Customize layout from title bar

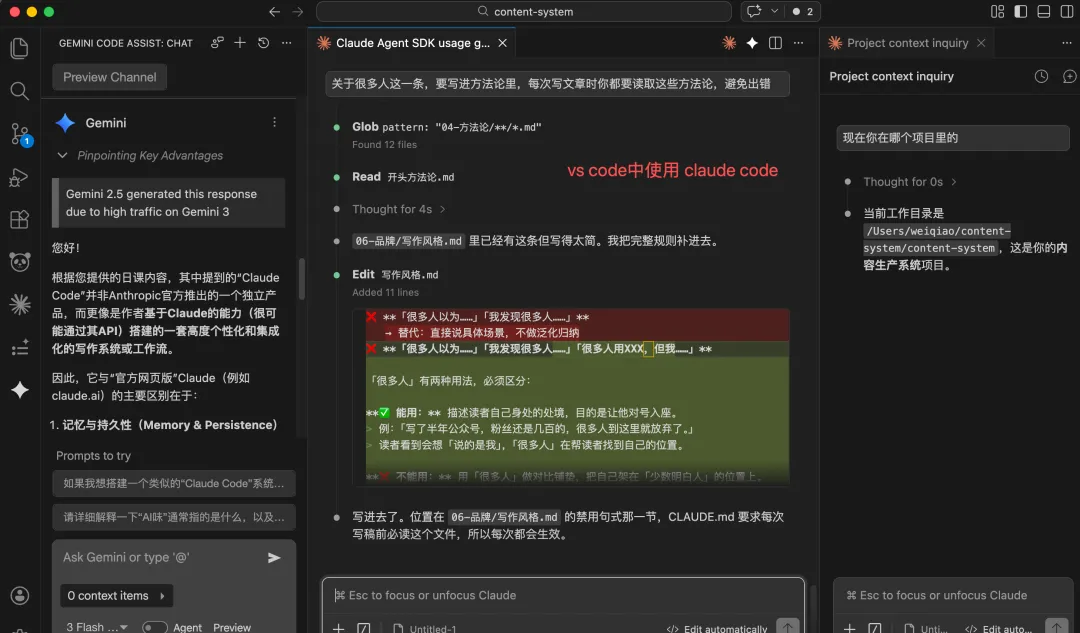pyautogui.click(x=997, y=11)
